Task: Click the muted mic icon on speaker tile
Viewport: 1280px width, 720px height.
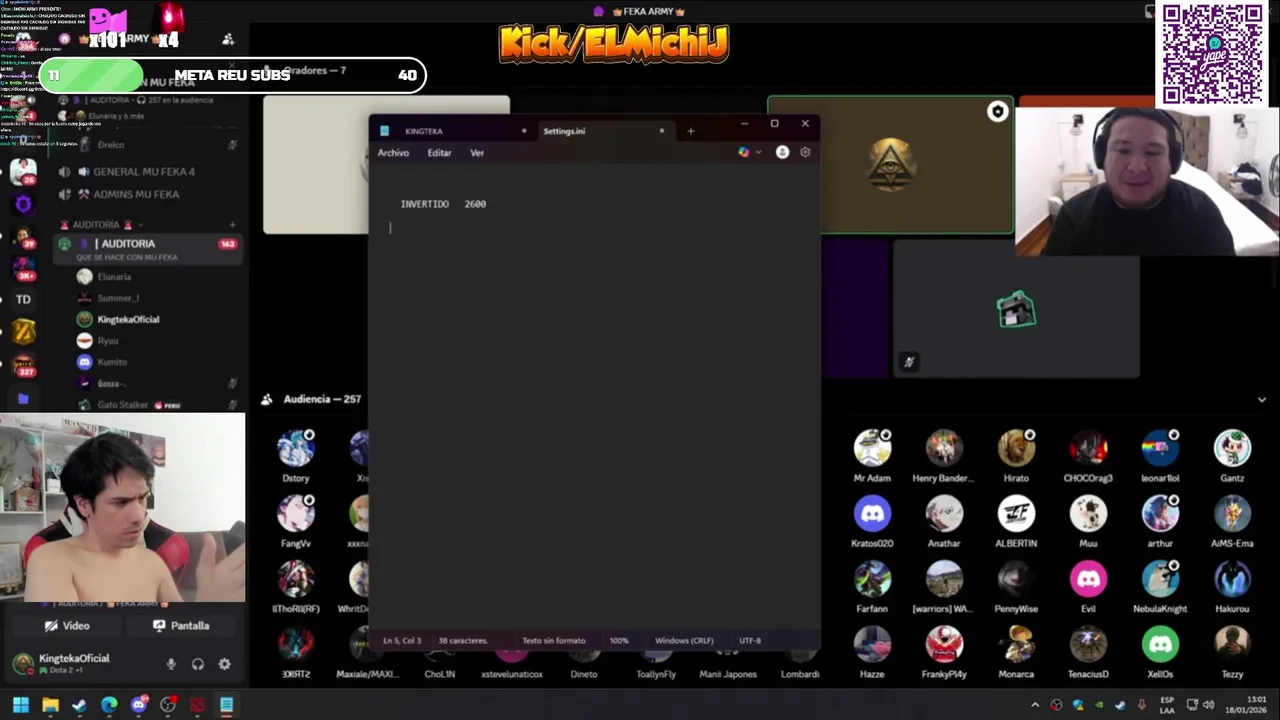Action: click(908, 362)
